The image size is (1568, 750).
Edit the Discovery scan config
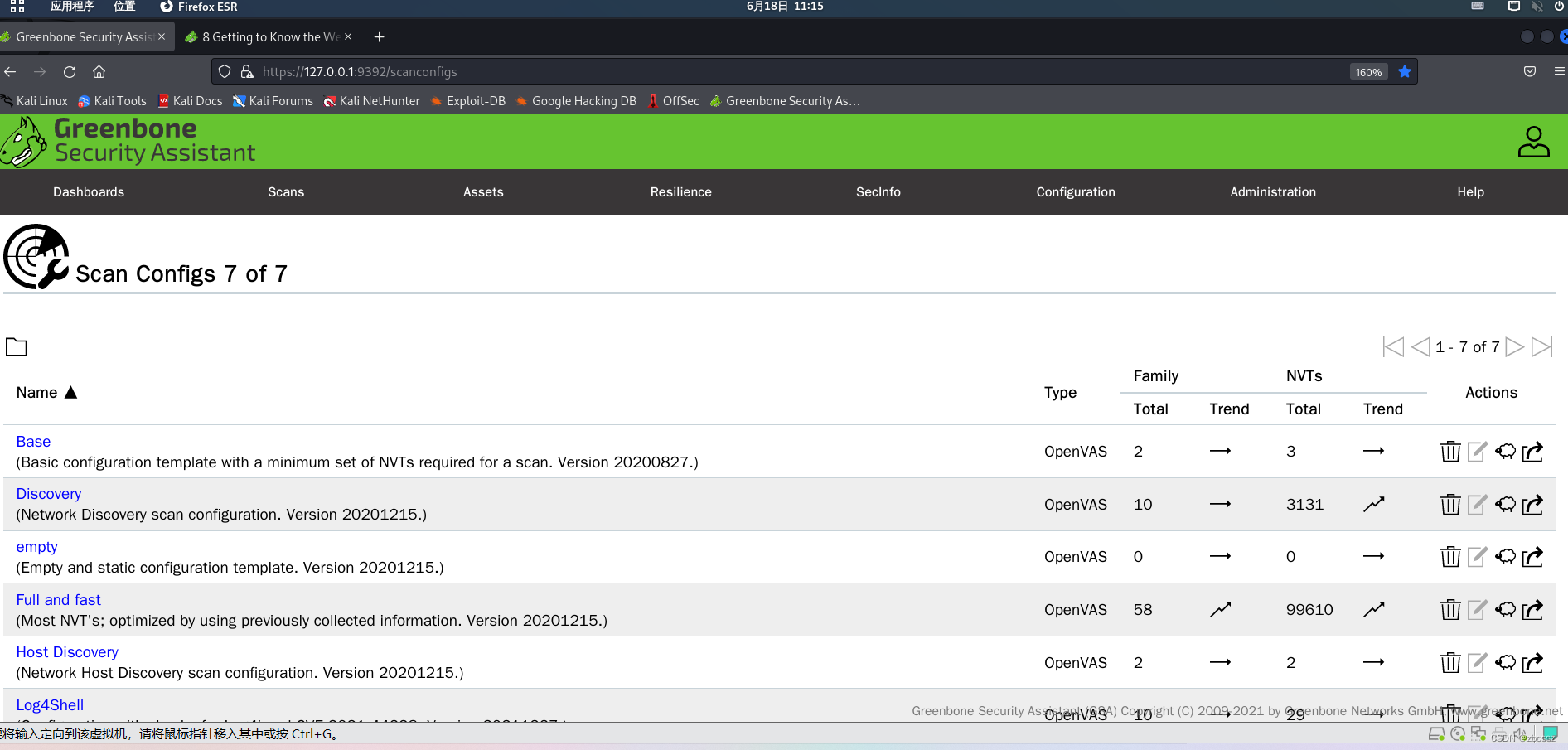(1478, 504)
